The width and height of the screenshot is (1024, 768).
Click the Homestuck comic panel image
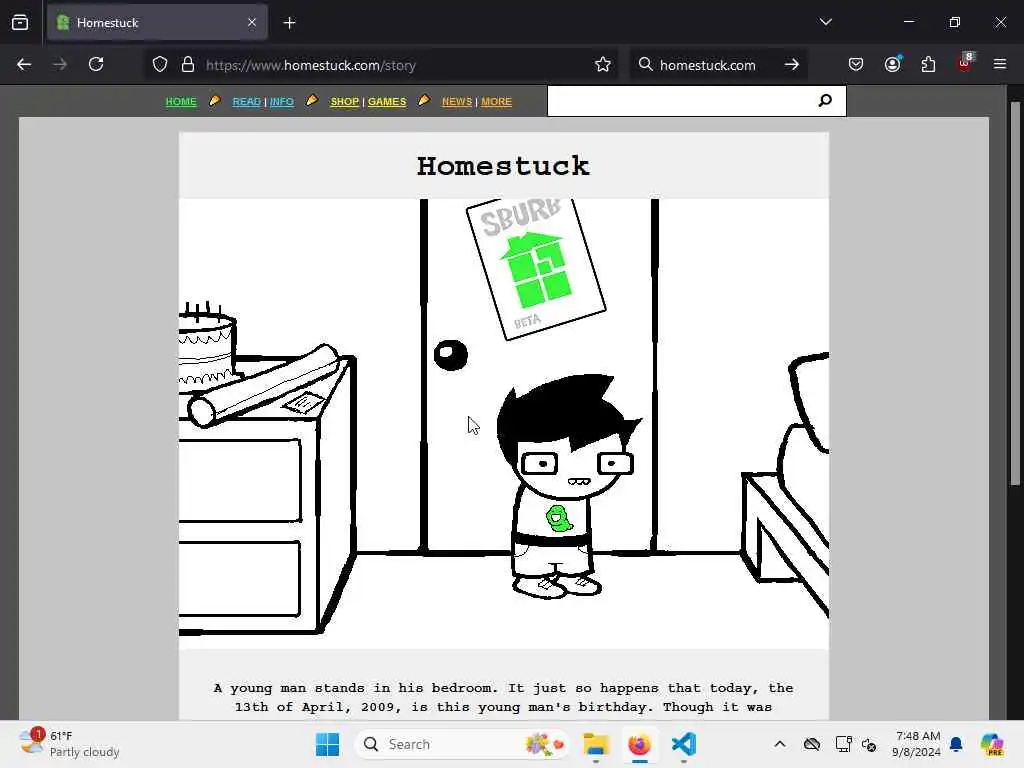504,423
